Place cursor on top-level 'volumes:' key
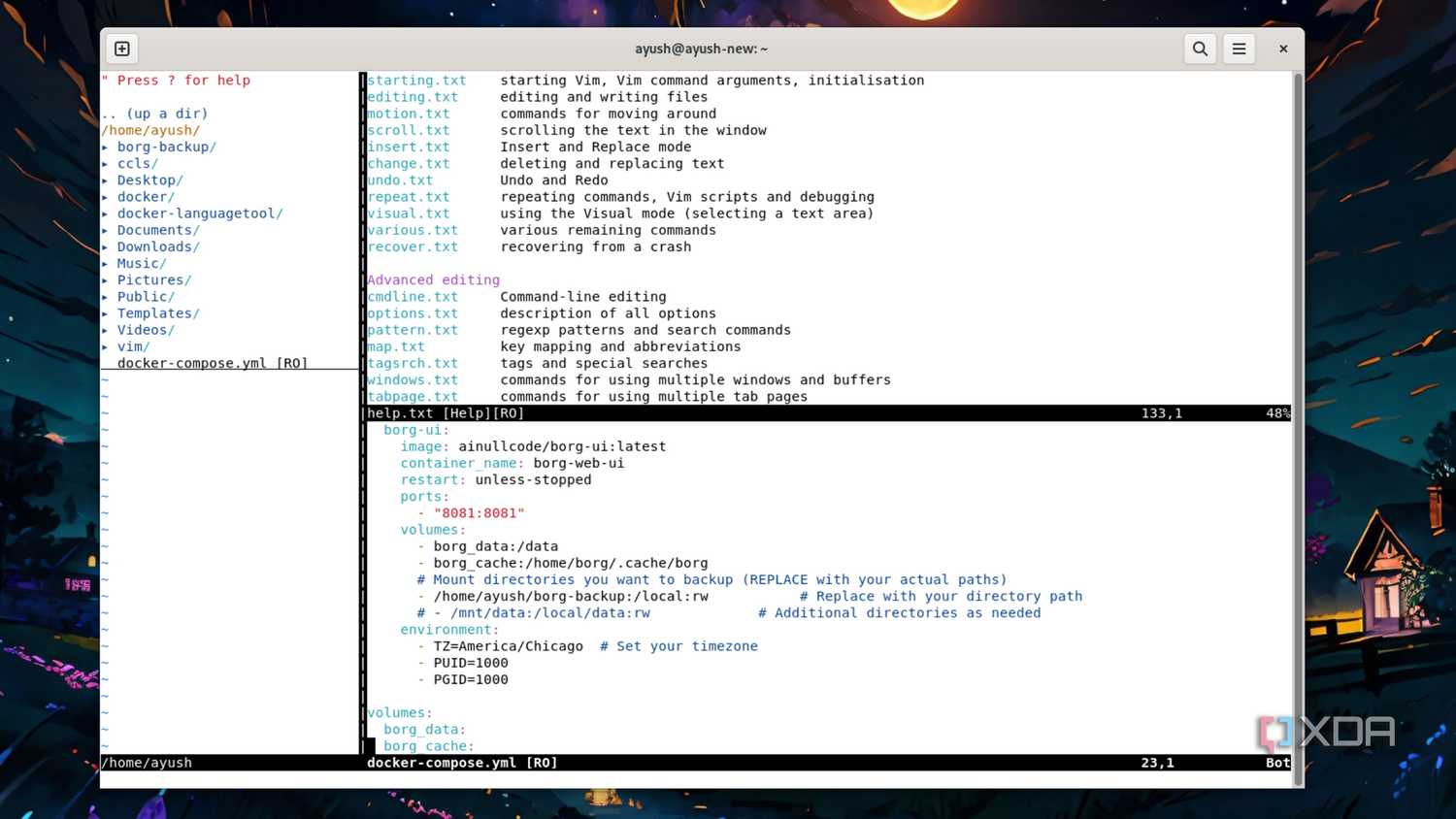The height and width of the screenshot is (819, 1456). pyautogui.click(x=400, y=713)
